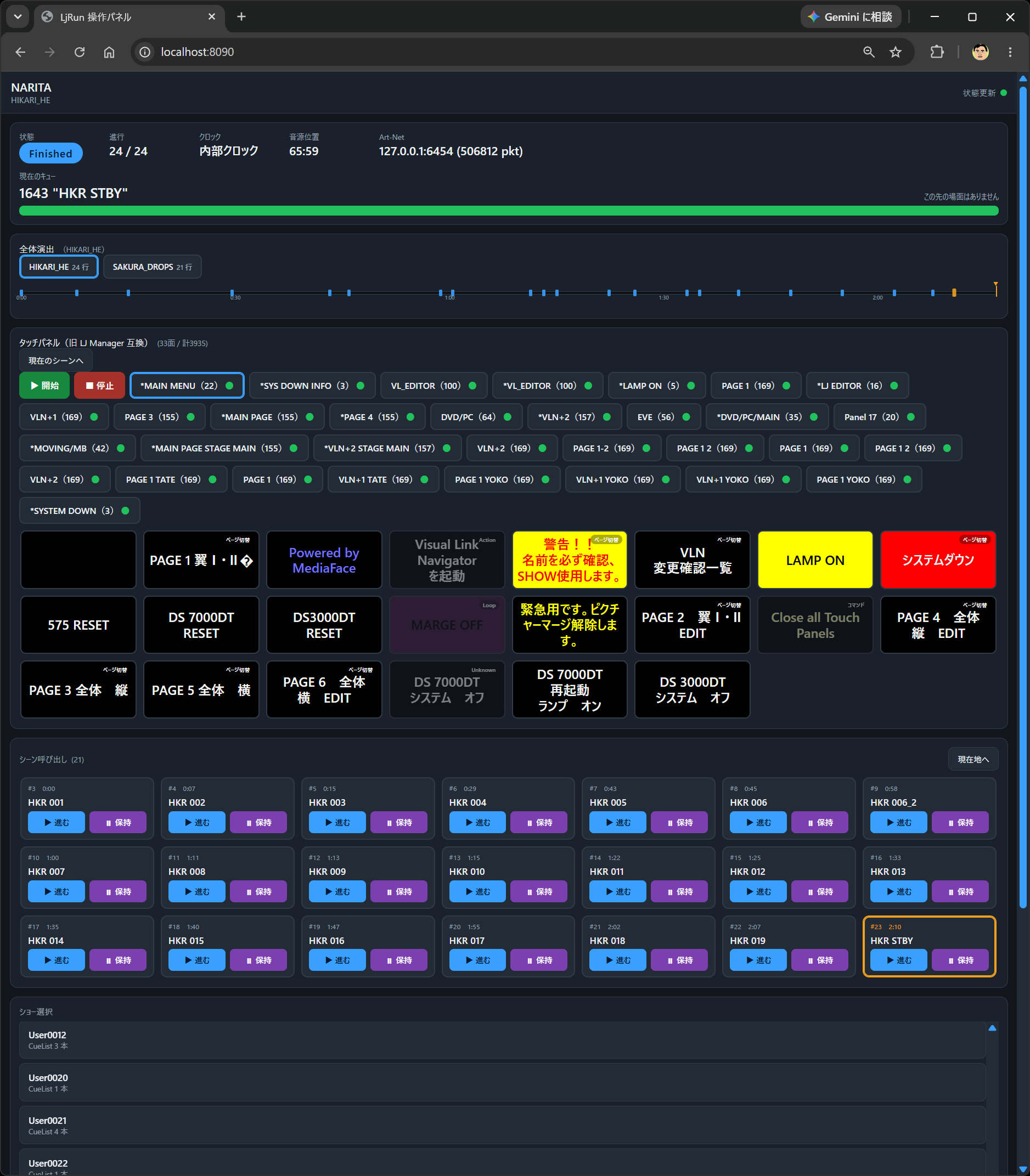Select the *MAIN MENU (22) panel tab
Screen dimensions: 1030x1176
187,386
